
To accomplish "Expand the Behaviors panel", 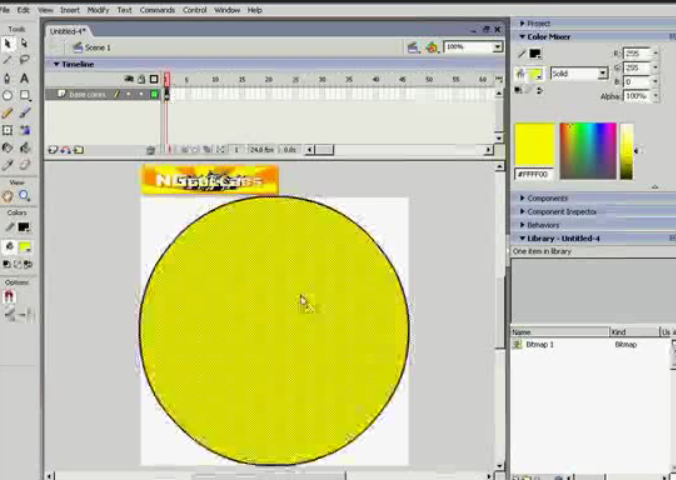I will coord(543,225).
